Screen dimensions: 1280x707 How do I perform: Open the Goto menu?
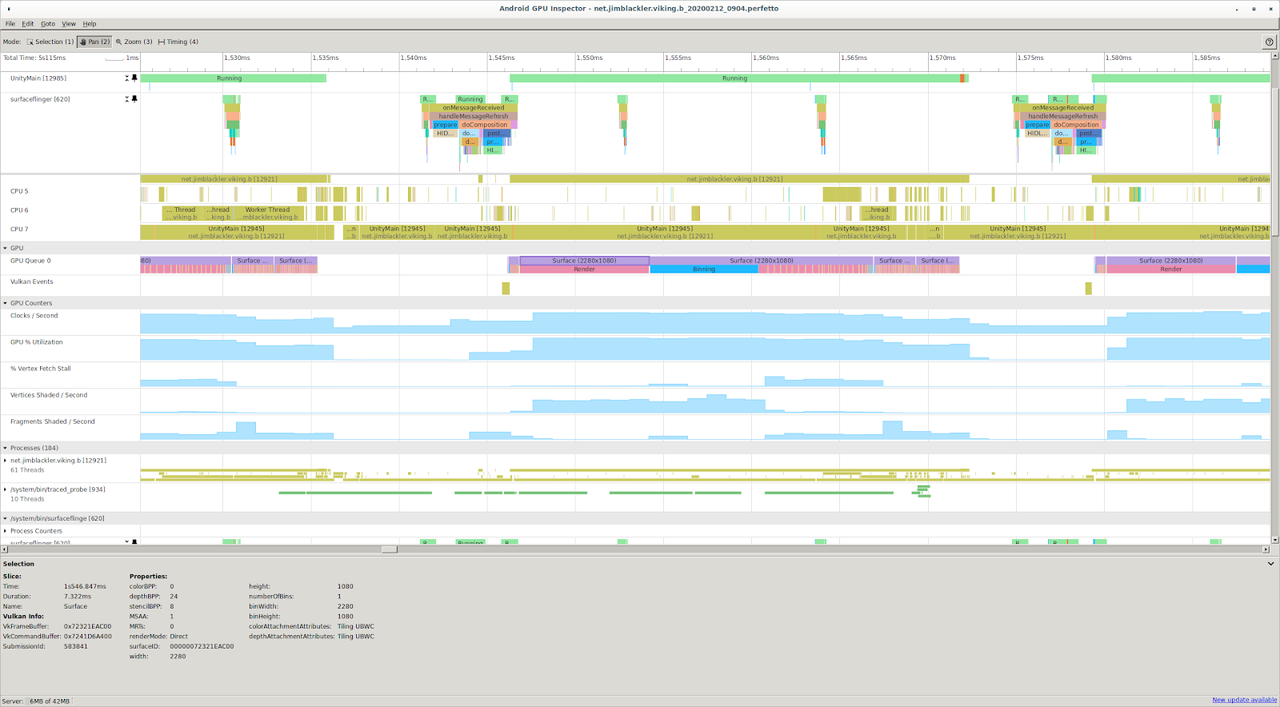[49, 23]
